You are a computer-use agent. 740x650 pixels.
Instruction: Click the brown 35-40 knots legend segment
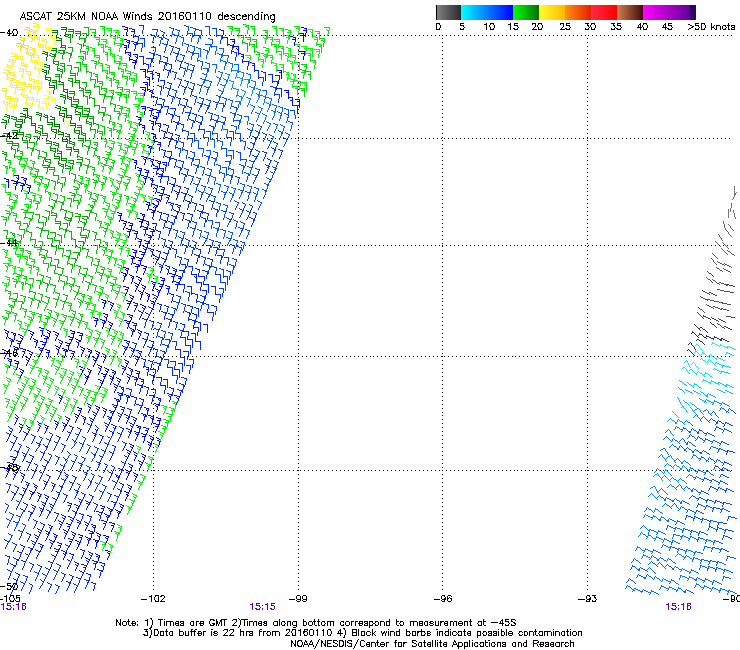[x=630, y=12]
